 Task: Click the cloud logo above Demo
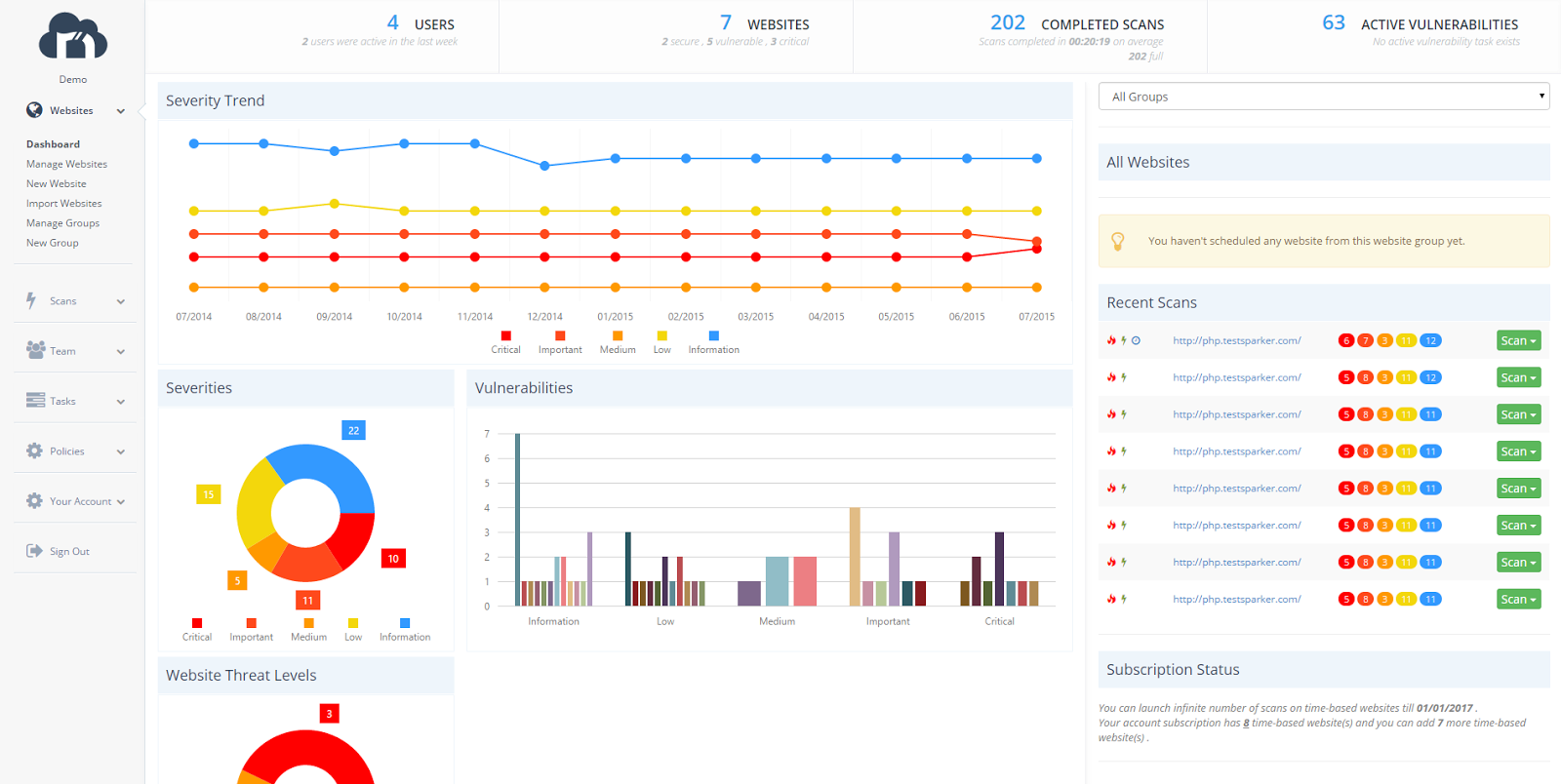(73, 38)
